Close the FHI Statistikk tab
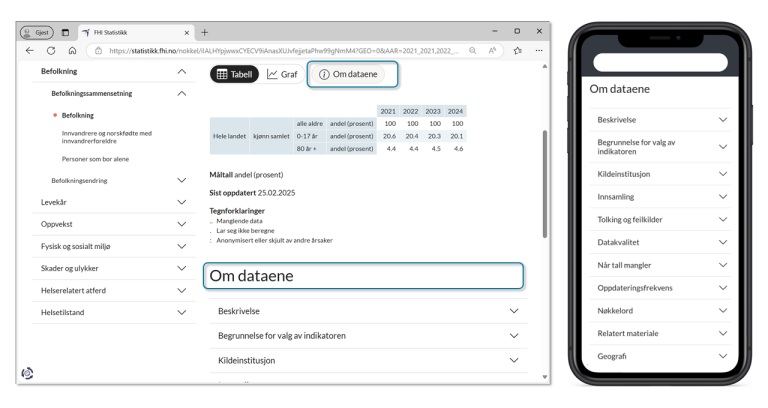This screenshot has width=768, height=408. [187, 33]
